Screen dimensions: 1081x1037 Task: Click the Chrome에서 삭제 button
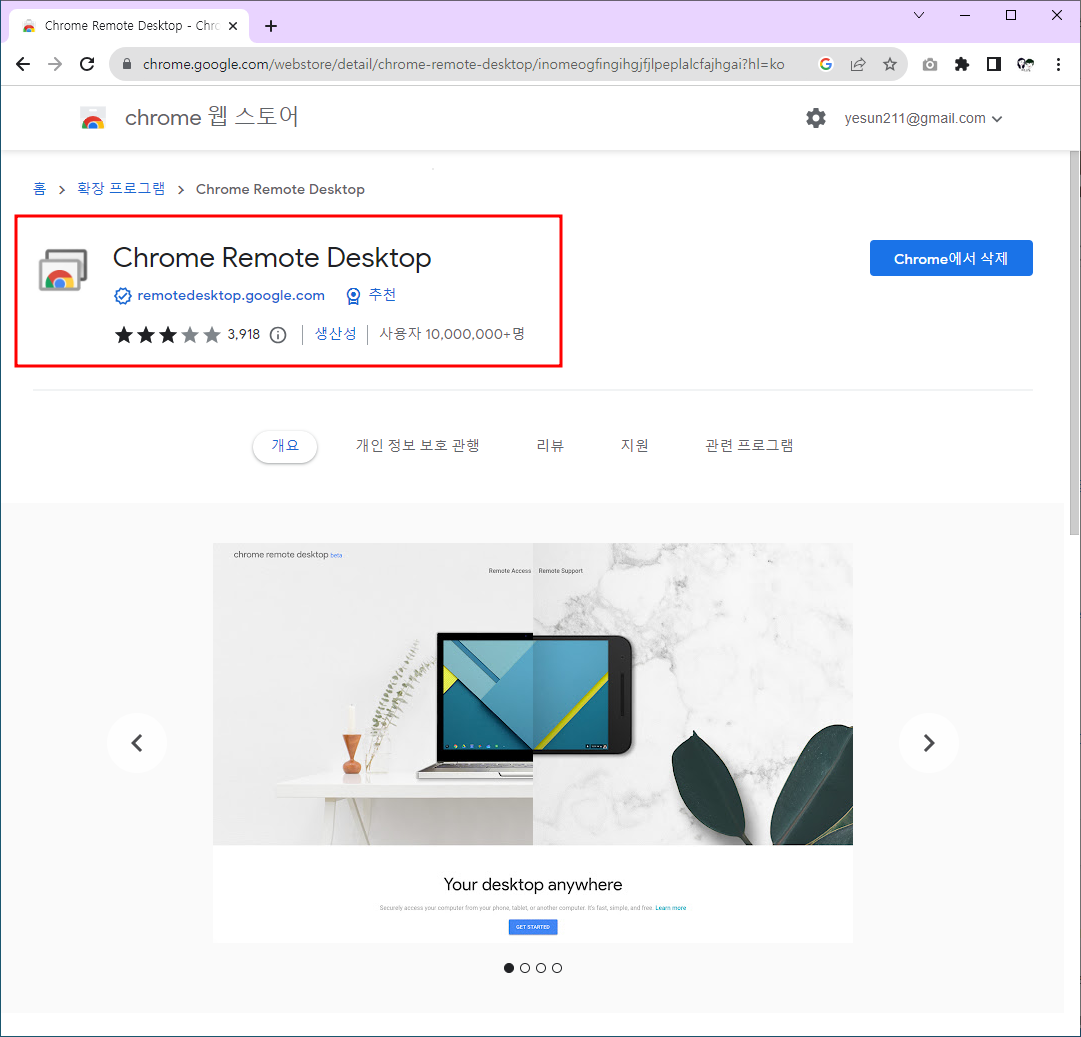coord(951,259)
